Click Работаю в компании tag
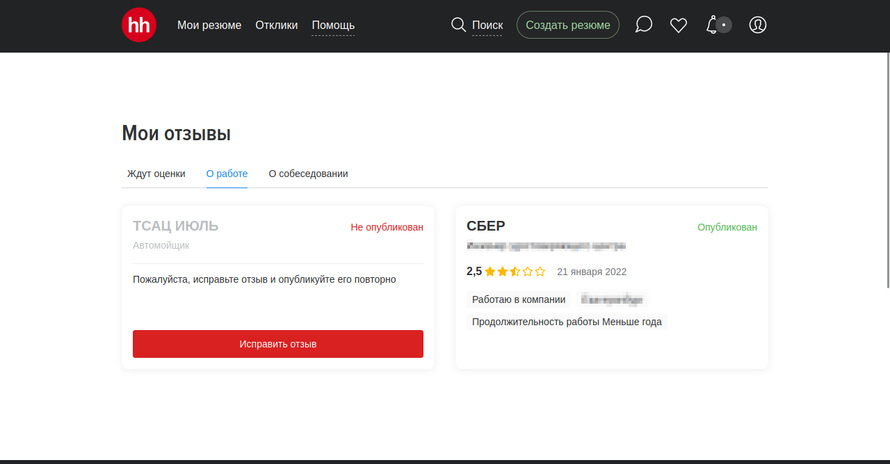The width and height of the screenshot is (890, 464). (x=519, y=299)
